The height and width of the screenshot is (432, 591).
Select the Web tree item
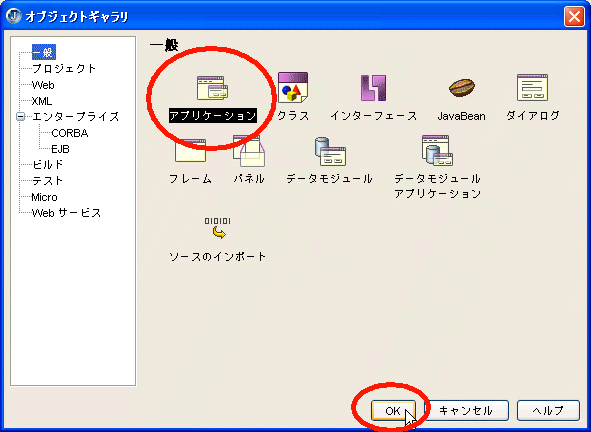click(43, 85)
